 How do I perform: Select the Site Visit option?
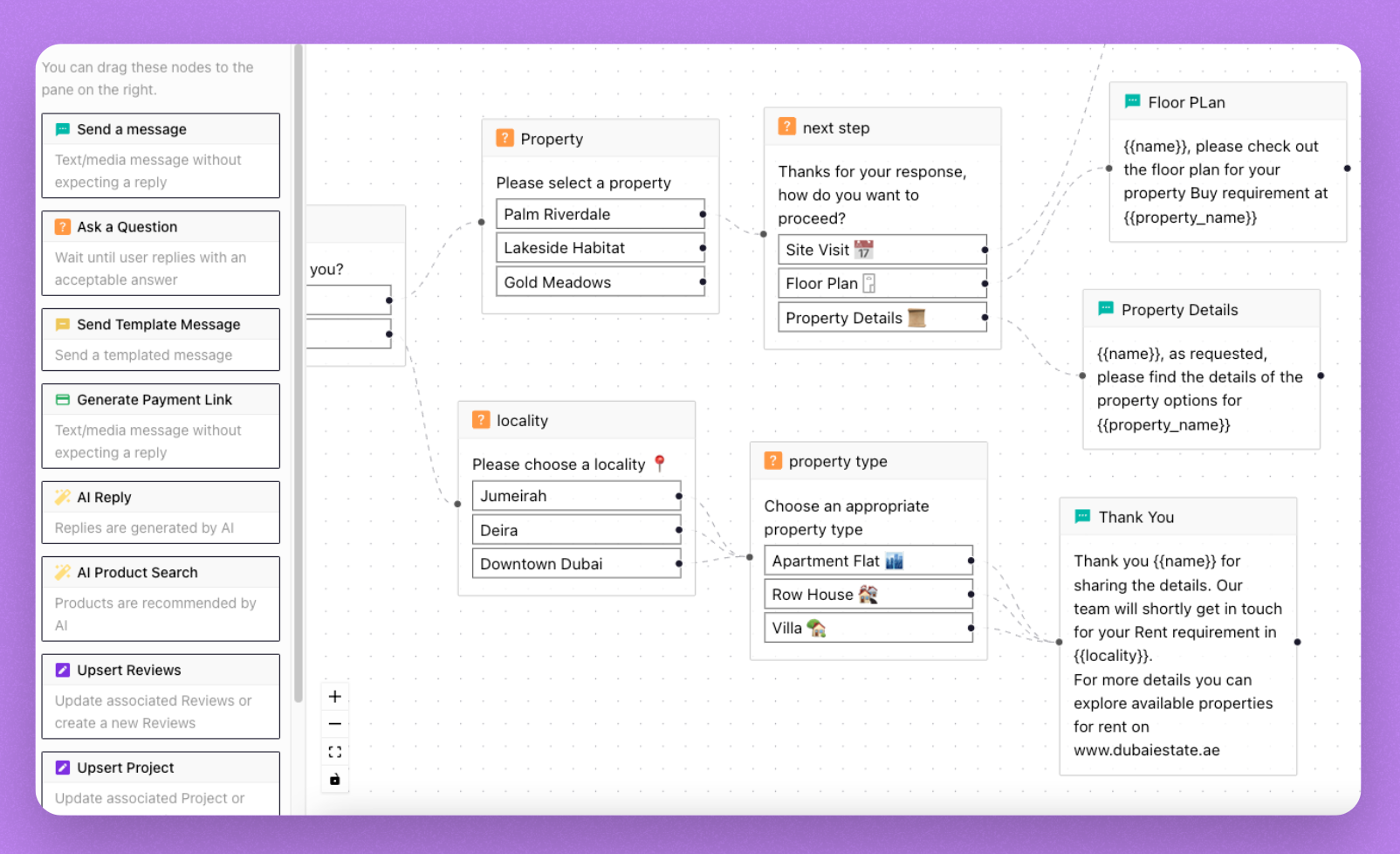[x=882, y=250]
